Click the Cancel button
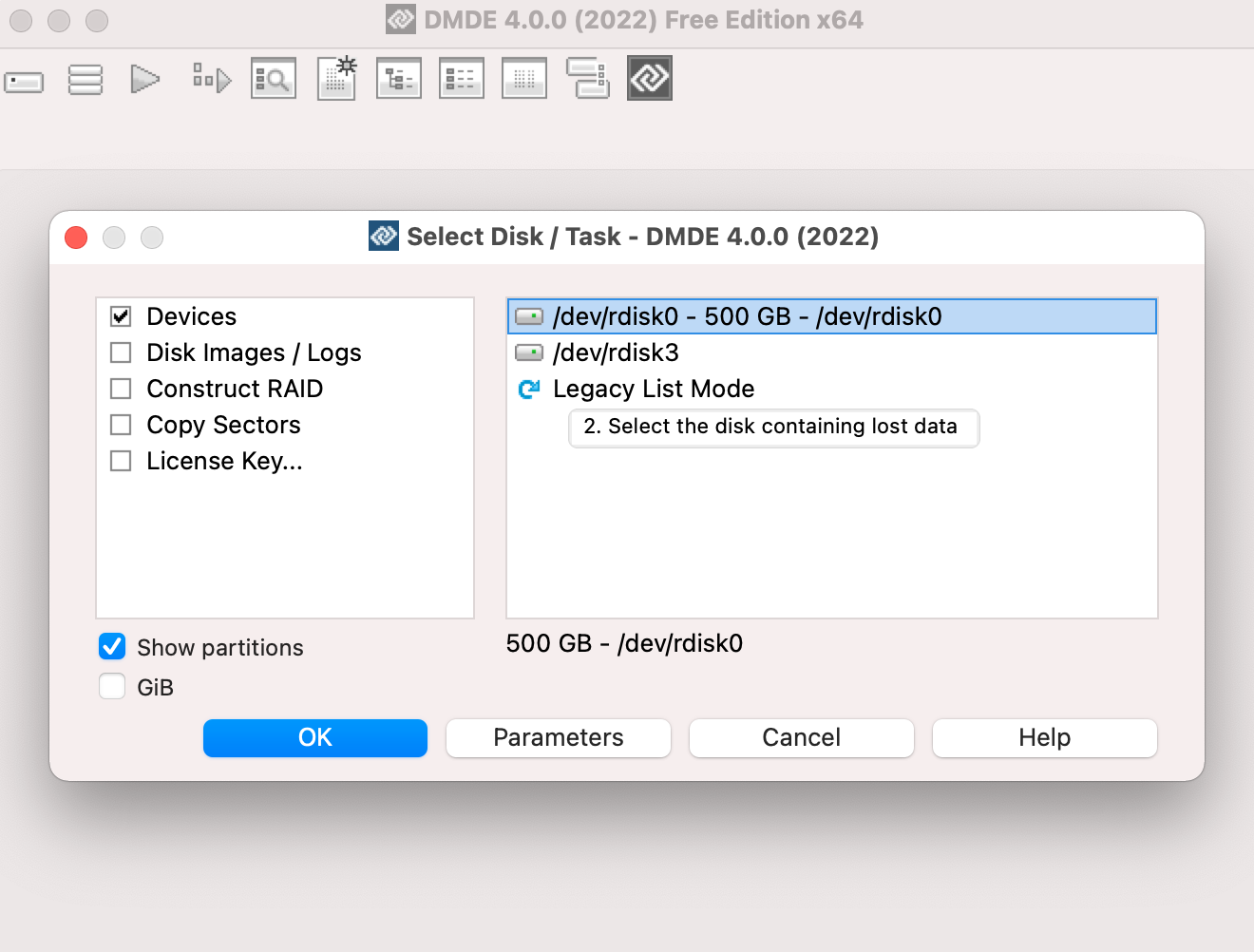This screenshot has height=952, width=1254. (x=802, y=738)
